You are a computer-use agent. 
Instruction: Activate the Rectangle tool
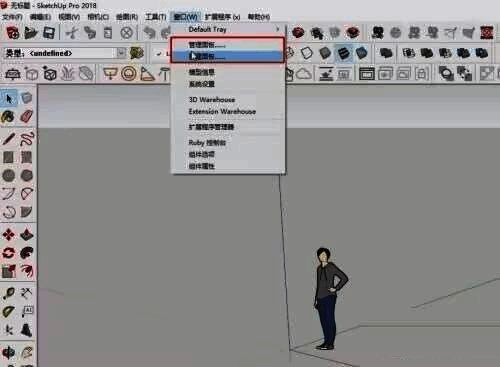(8, 157)
